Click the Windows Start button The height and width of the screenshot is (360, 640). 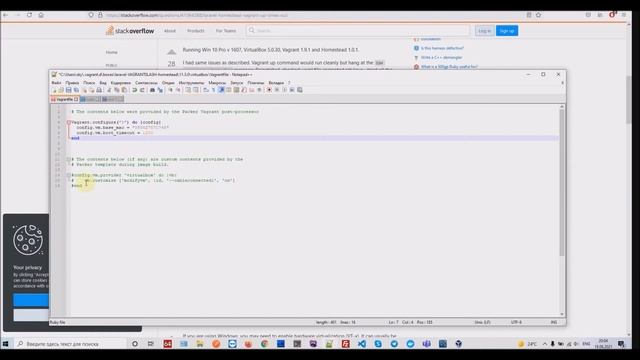(x=5, y=344)
